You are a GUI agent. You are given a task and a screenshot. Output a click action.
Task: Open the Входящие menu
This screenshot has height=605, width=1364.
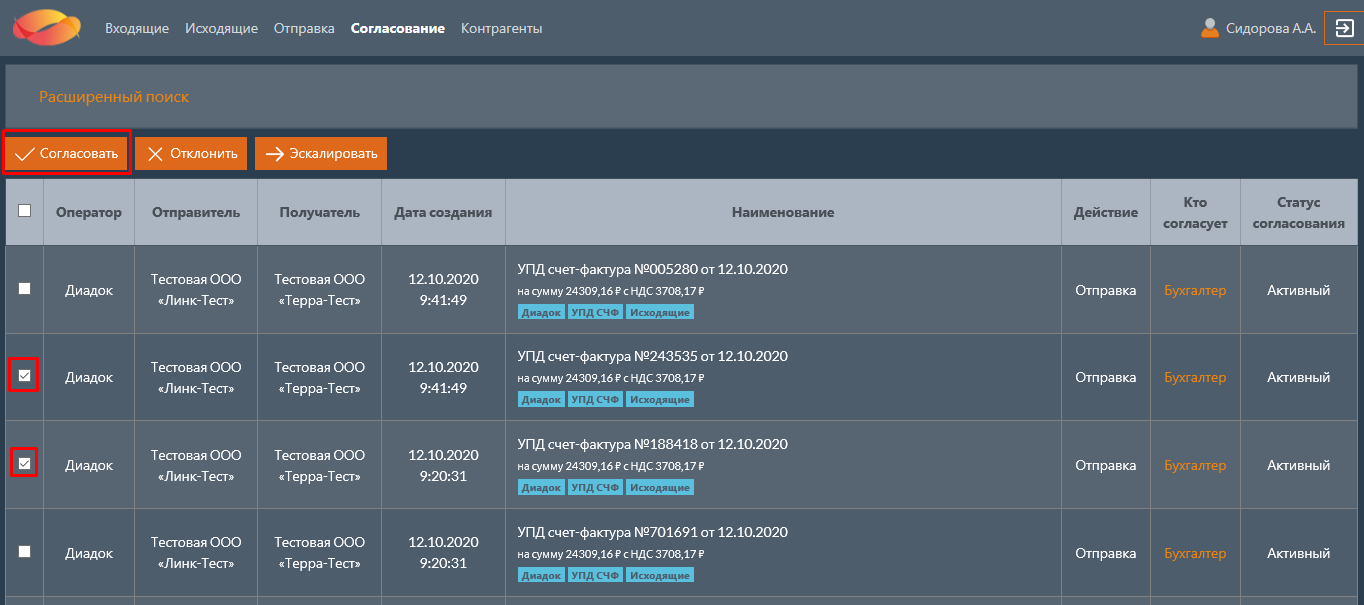[137, 28]
